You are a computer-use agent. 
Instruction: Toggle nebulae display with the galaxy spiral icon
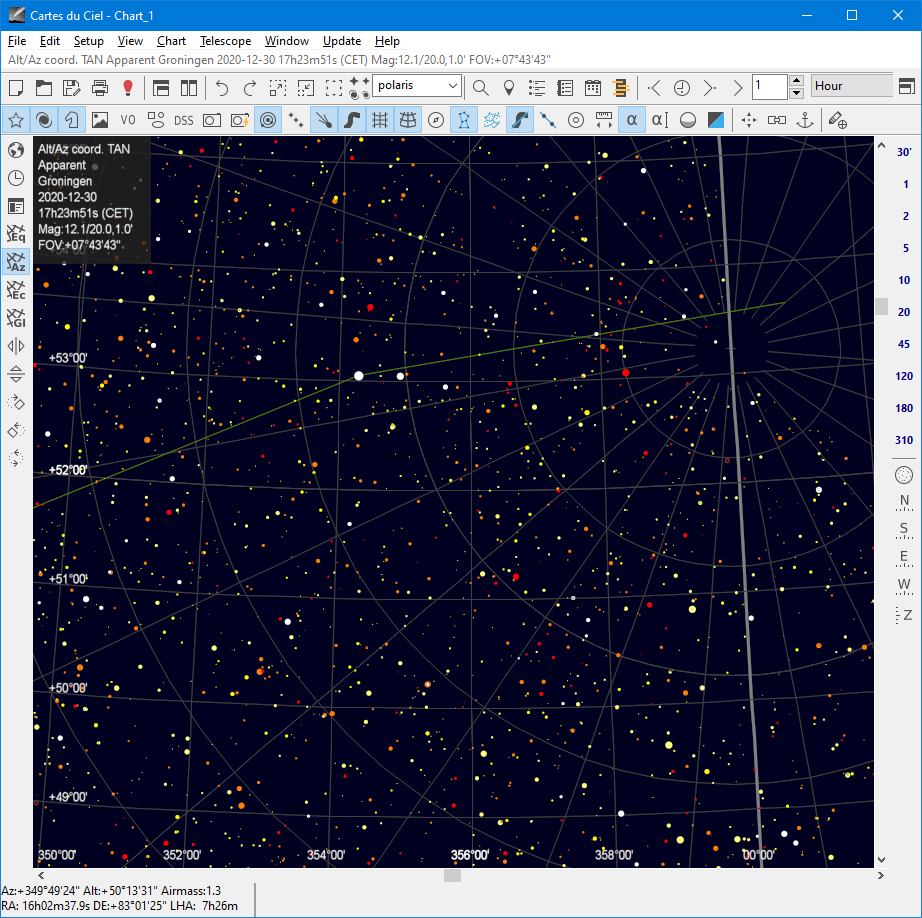coord(44,121)
